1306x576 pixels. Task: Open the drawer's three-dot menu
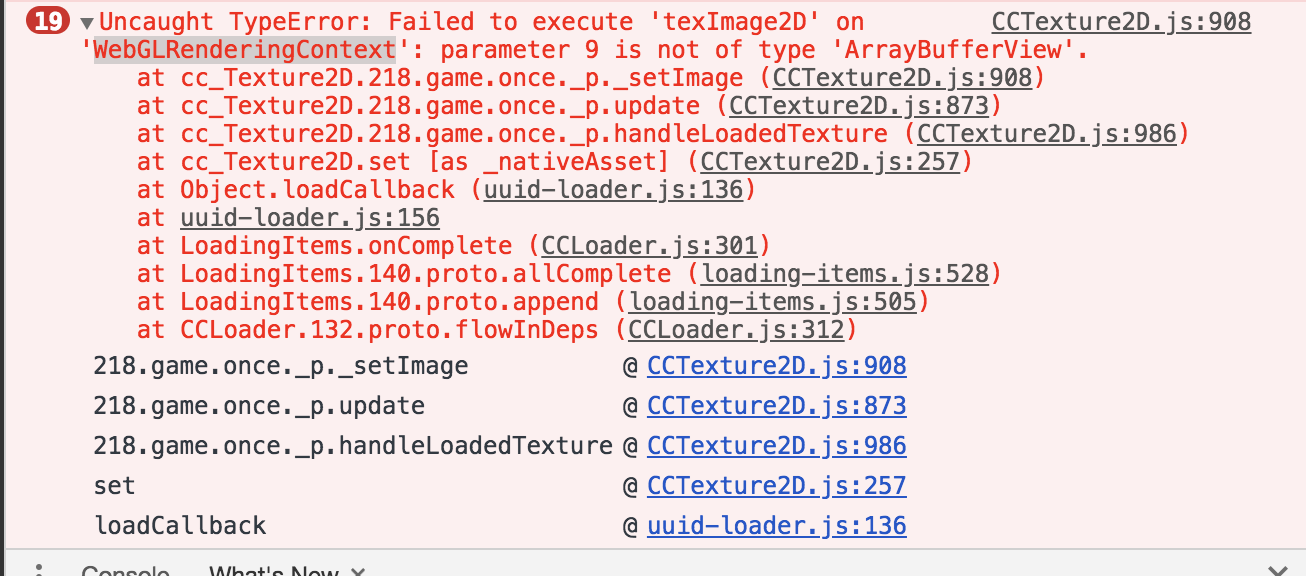click(x=39, y=570)
